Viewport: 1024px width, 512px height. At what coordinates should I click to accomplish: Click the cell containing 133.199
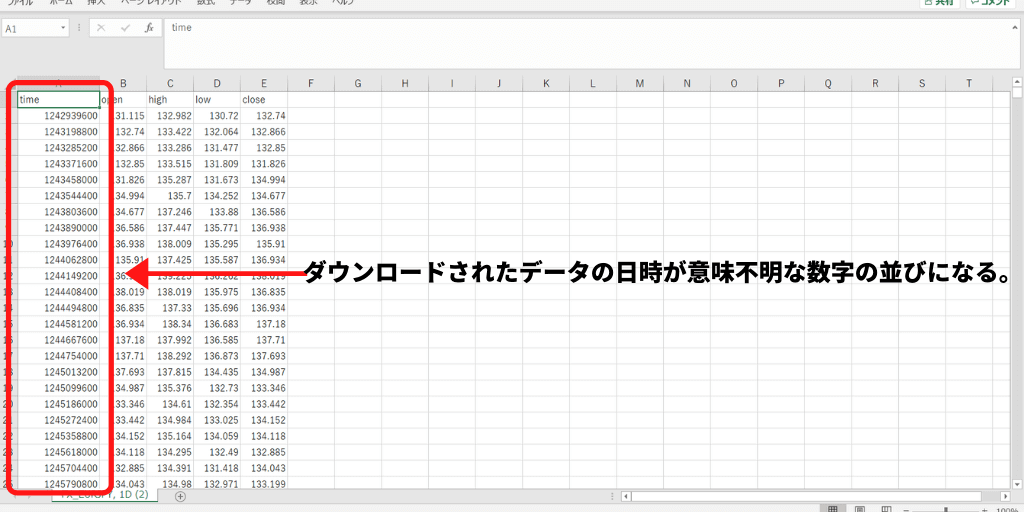coord(264,484)
